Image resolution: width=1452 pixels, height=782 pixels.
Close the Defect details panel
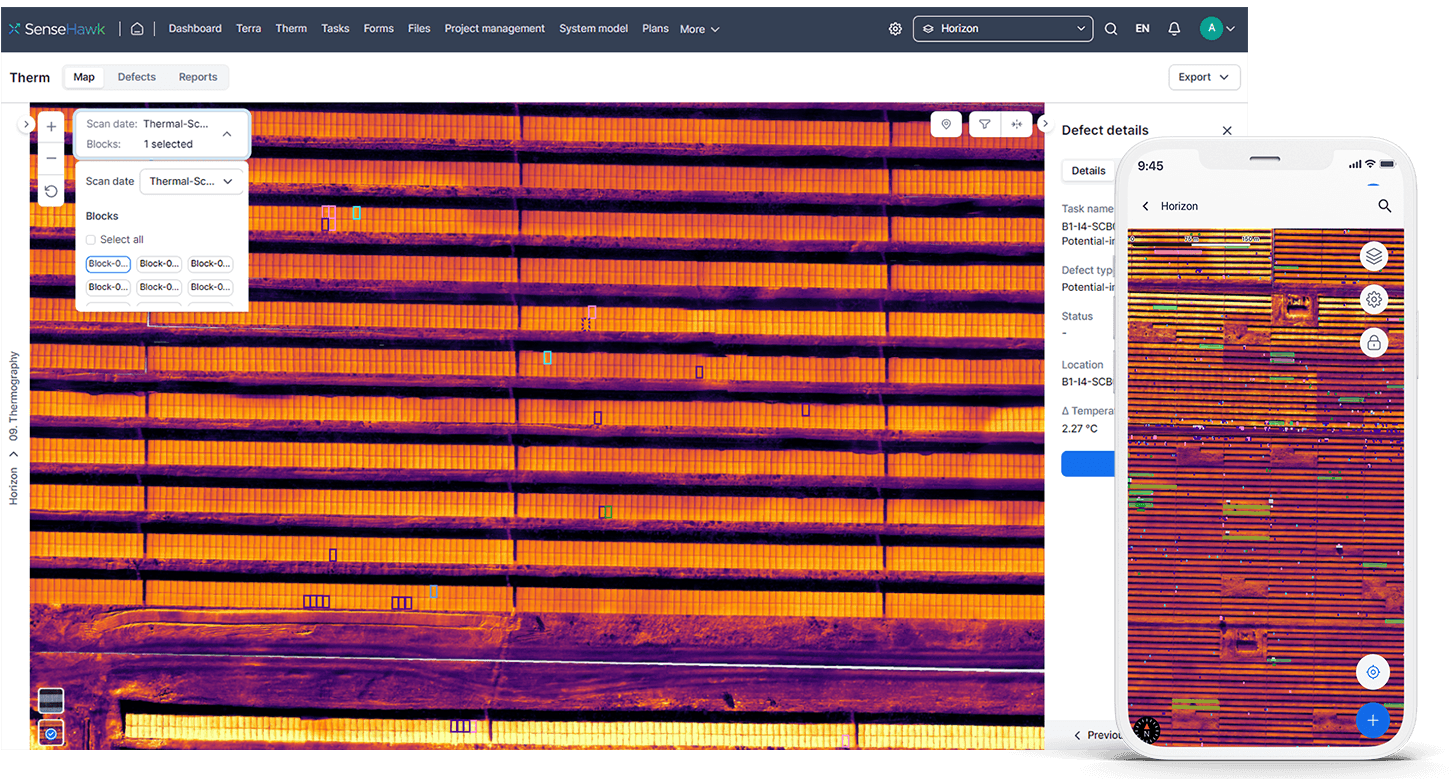(x=1227, y=131)
